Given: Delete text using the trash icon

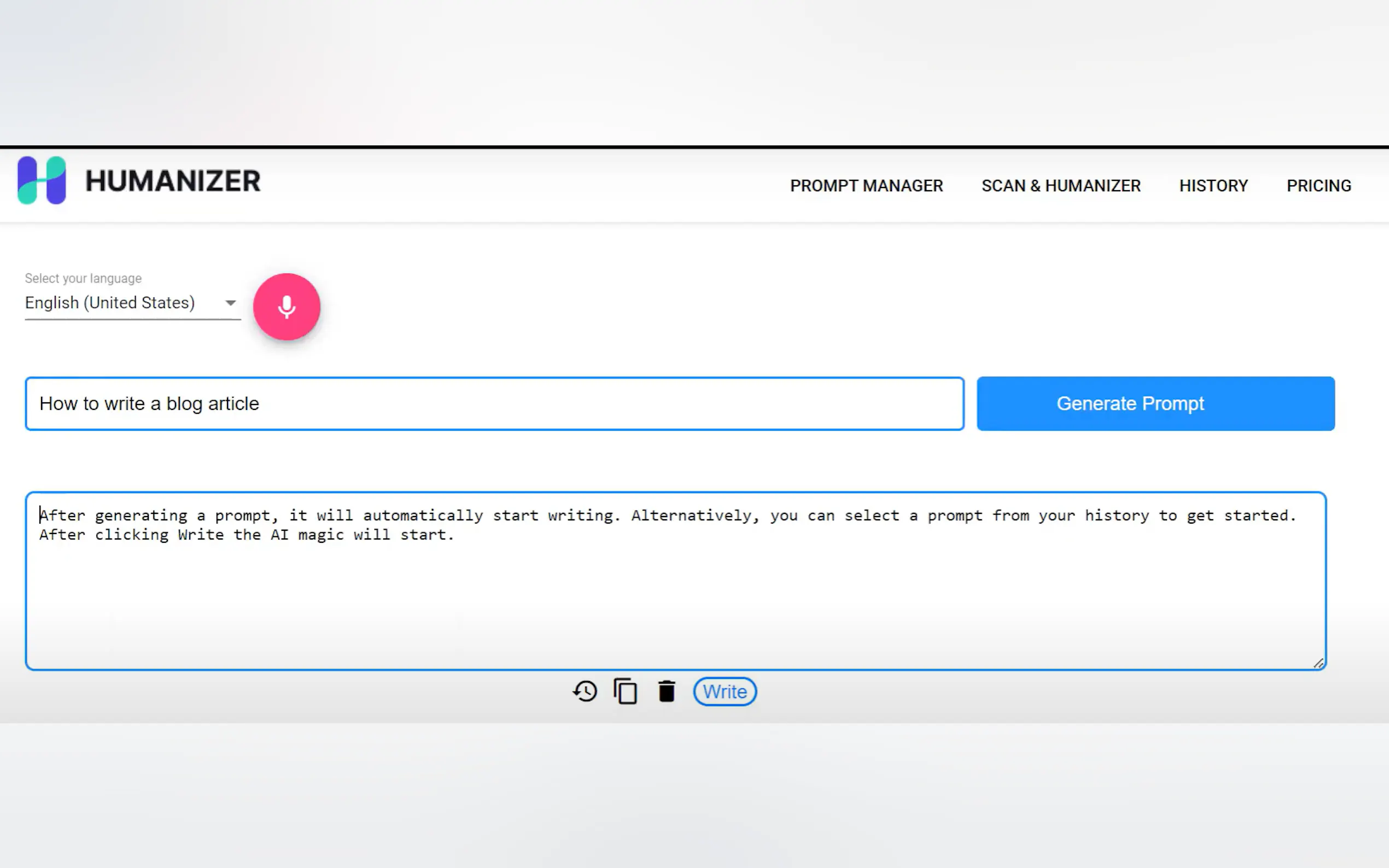Looking at the screenshot, I should click(666, 691).
